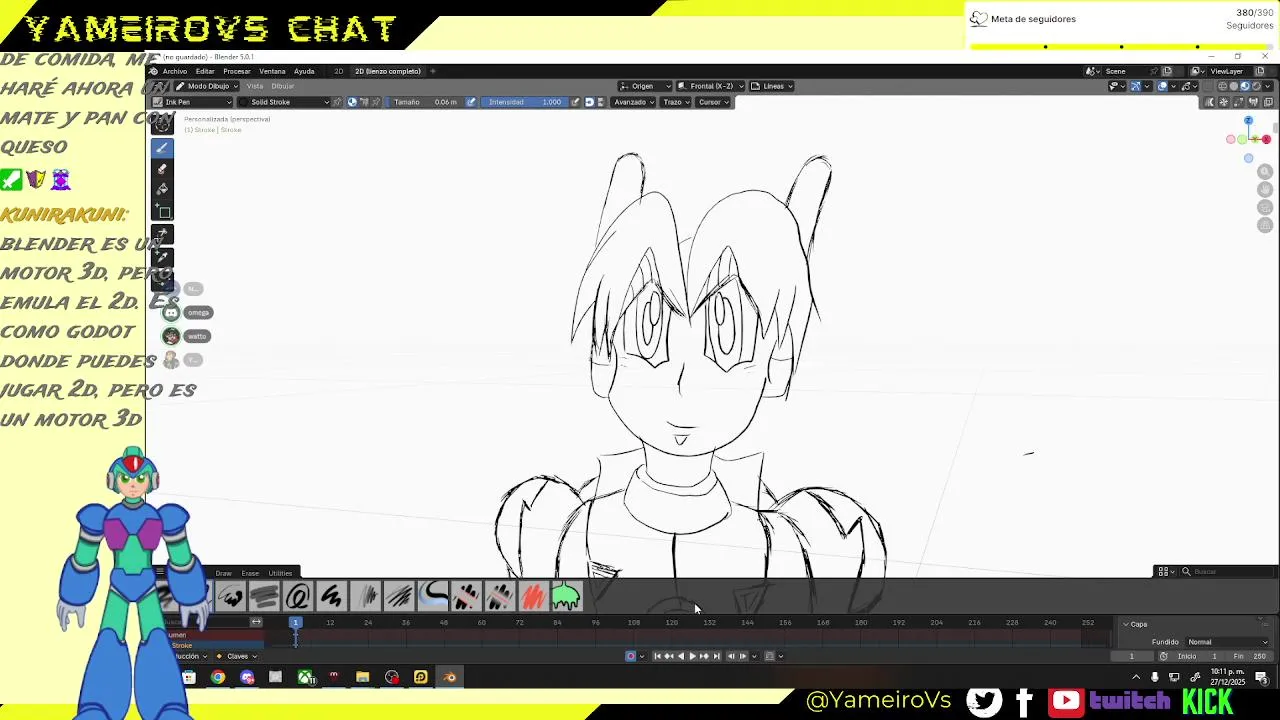
Task: Open the Origen stroke placement dropdown
Action: tap(644, 86)
